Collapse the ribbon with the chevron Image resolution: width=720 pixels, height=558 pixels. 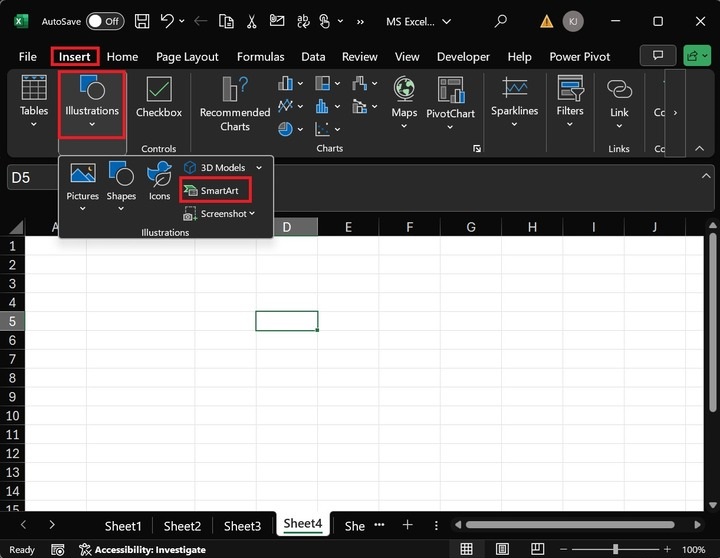coord(699,148)
